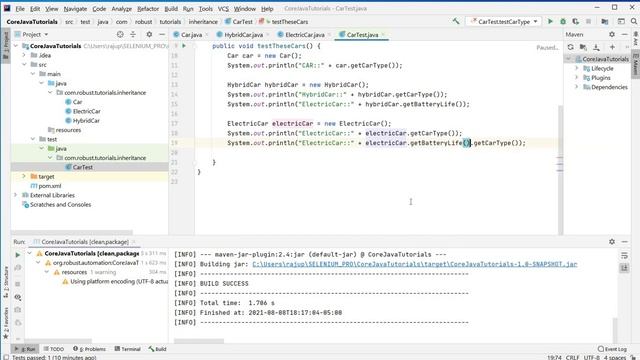Run with coverage icon in toolbar

576,21
